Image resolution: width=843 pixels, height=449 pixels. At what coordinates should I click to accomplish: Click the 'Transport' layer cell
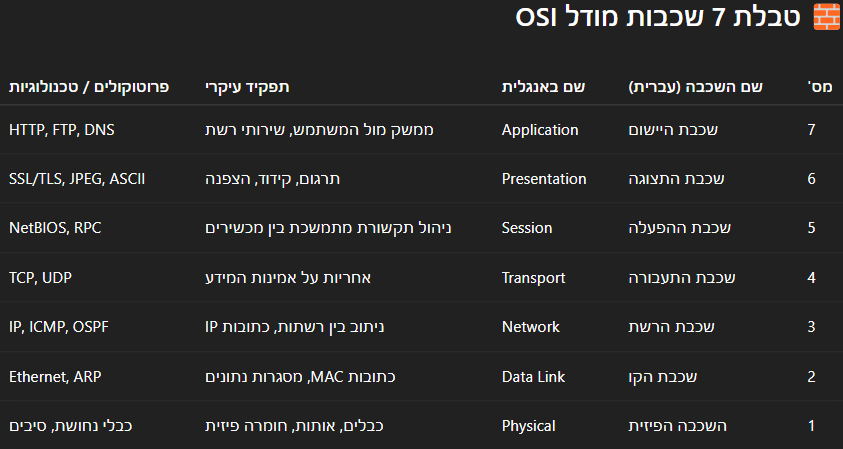533,277
